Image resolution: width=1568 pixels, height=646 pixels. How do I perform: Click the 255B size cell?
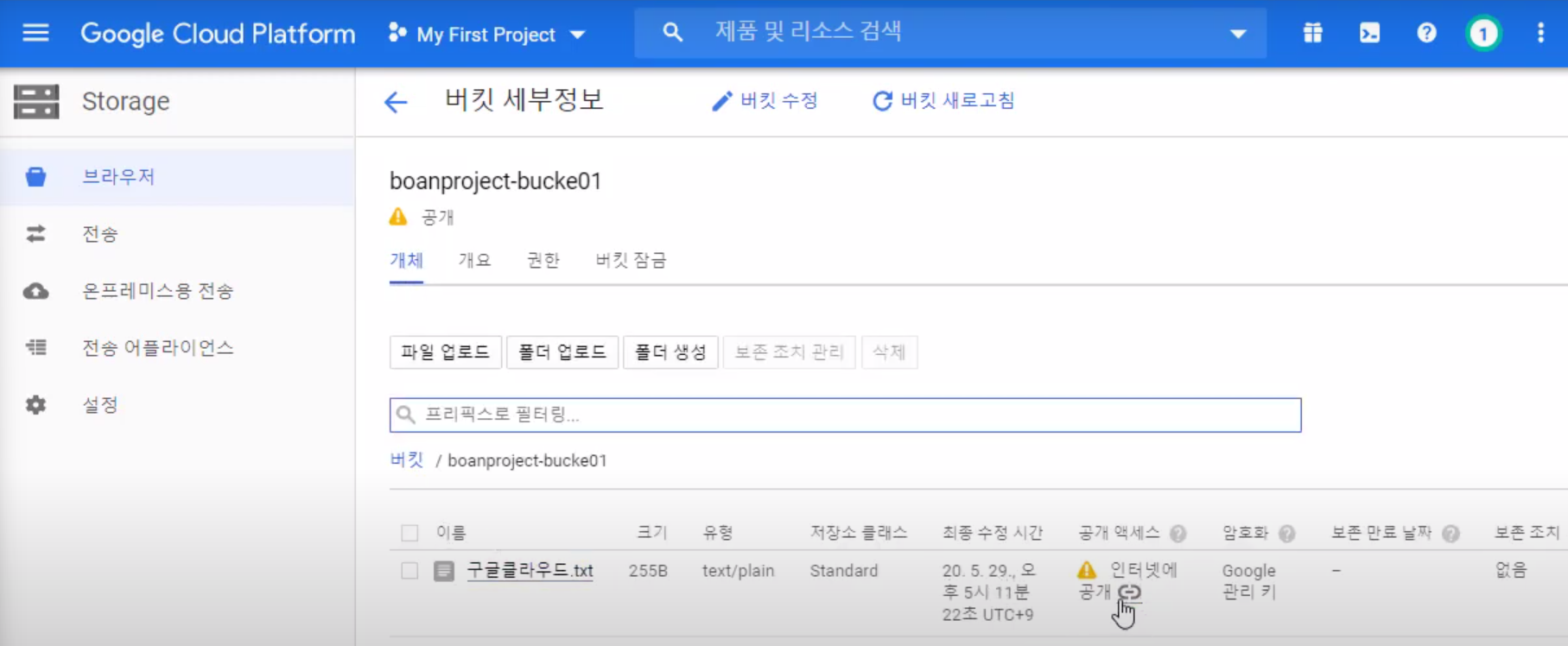[648, 571]
